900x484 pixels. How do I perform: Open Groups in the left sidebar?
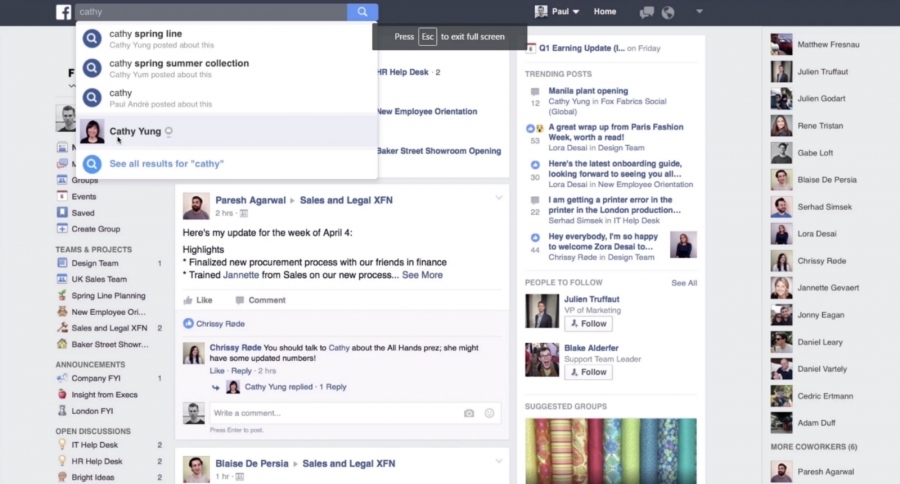pyautogui.click(x=84, y=180)
